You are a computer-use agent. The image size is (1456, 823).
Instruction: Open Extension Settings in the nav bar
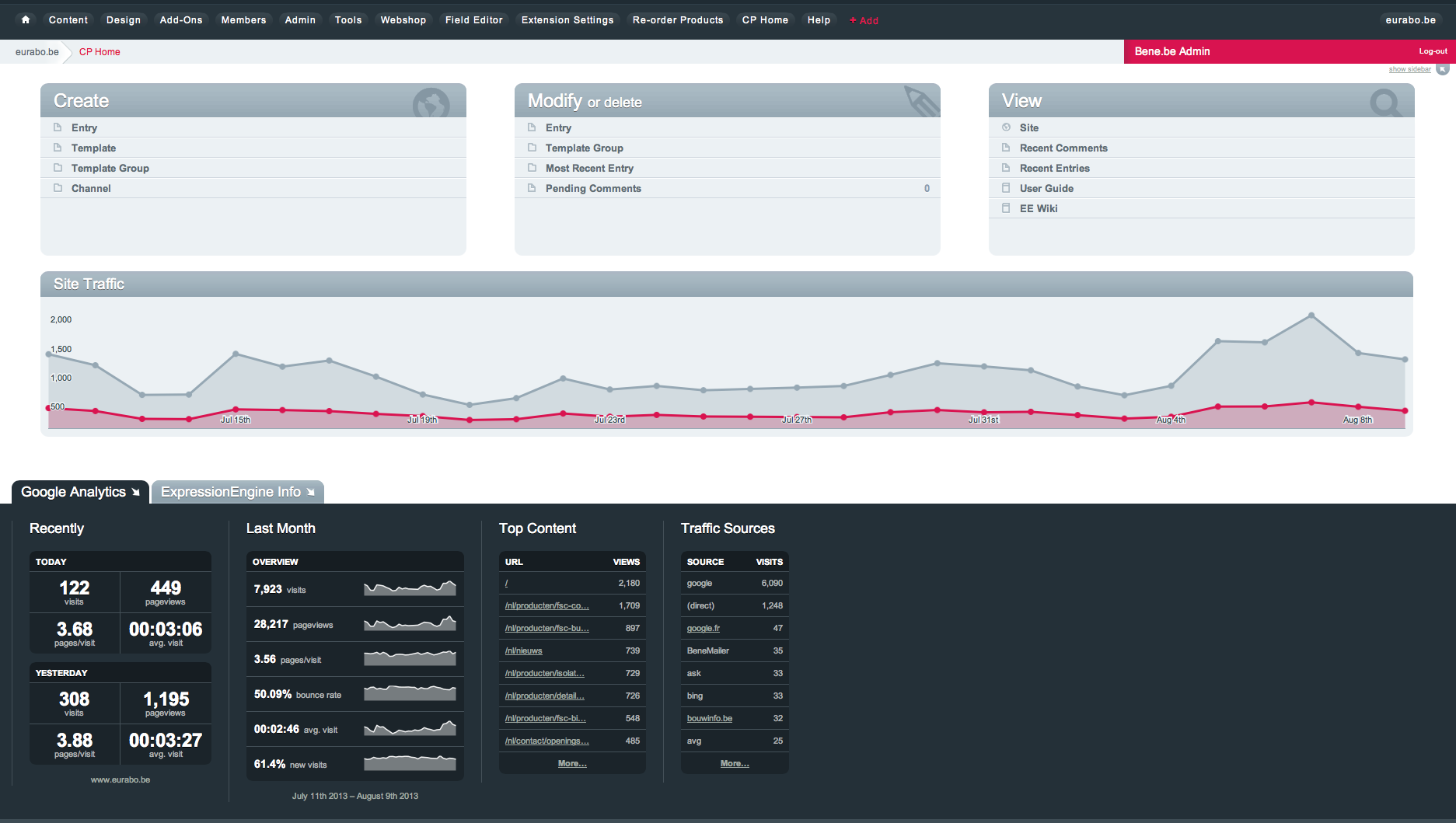tap(567, 20)
